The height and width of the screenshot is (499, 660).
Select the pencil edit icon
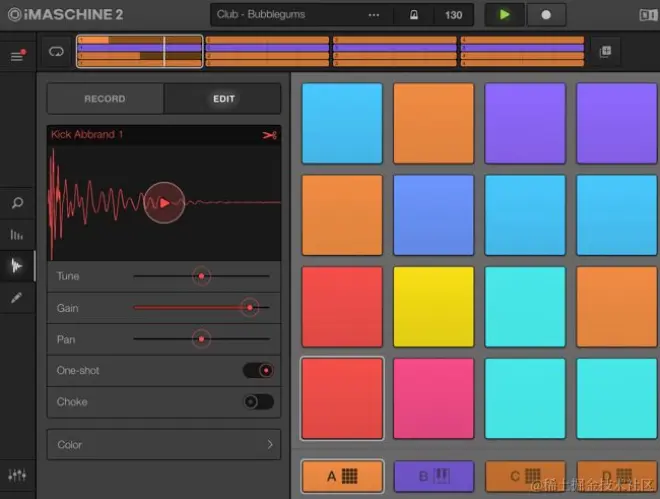click(x=17, y=298)
